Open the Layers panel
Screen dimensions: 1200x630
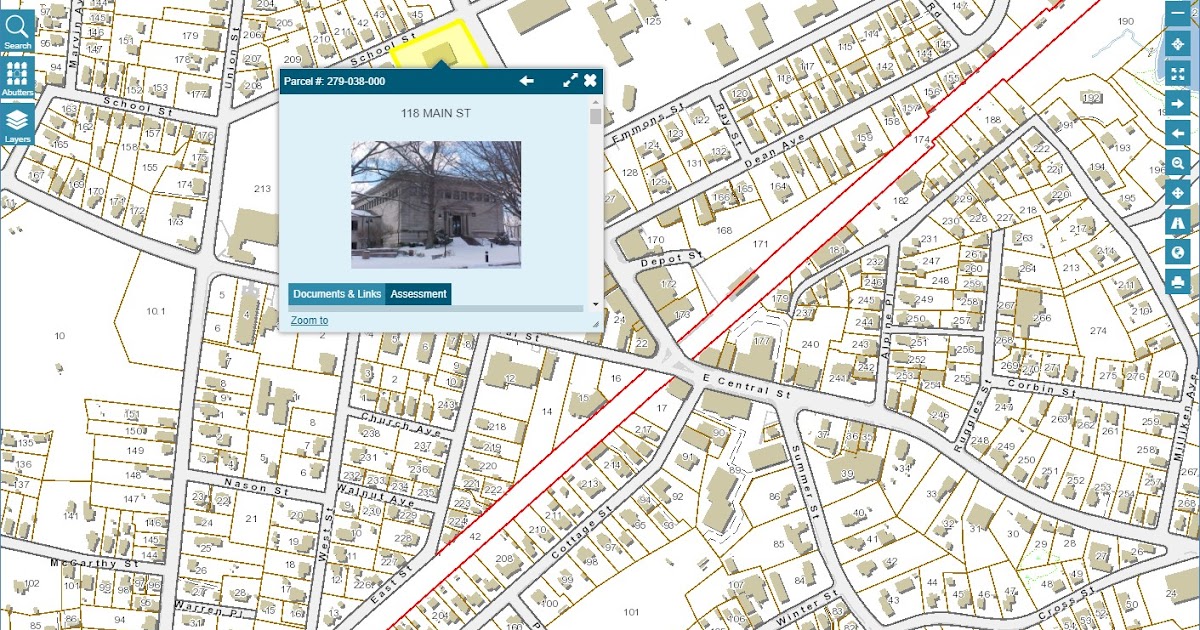pos(17,125)
